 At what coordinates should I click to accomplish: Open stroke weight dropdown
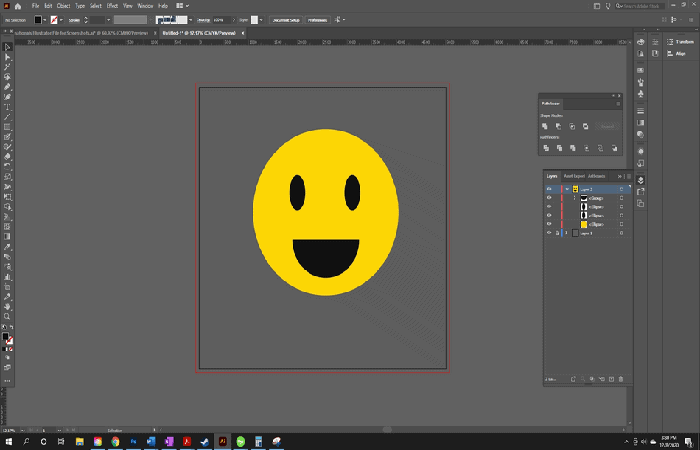pos(108,20)
